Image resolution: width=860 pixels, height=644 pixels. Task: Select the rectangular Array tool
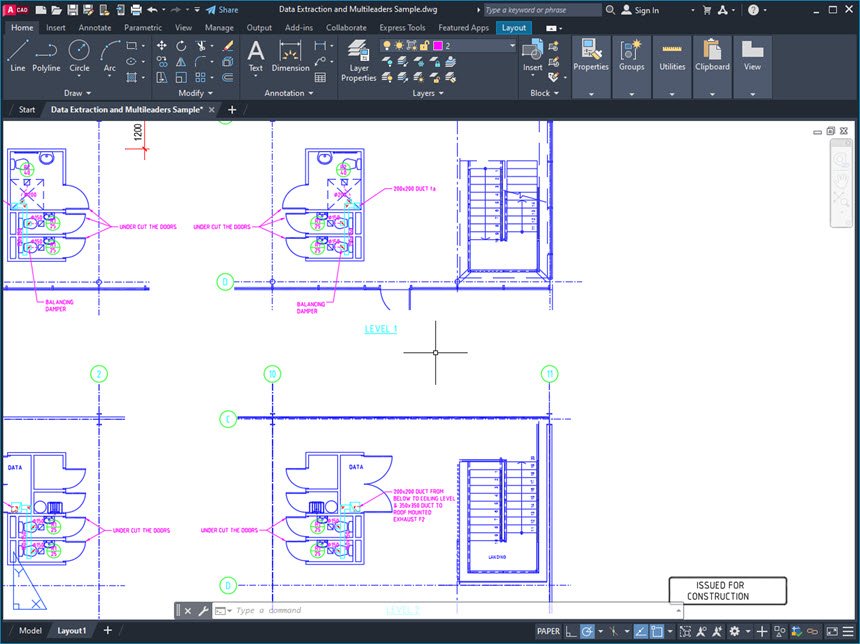(201, 77)
